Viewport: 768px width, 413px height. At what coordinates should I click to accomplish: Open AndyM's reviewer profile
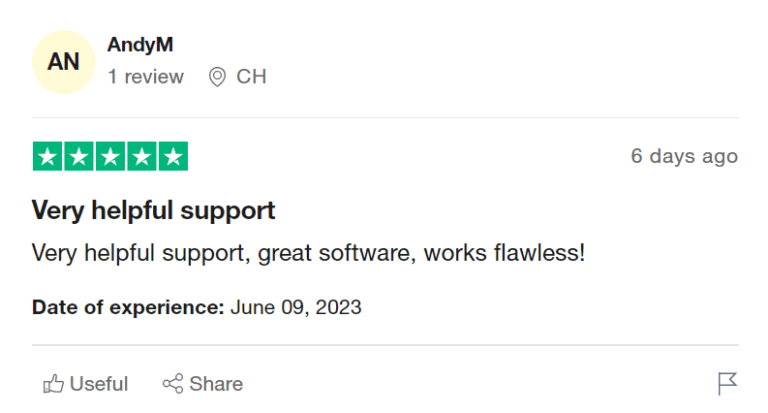141,45
